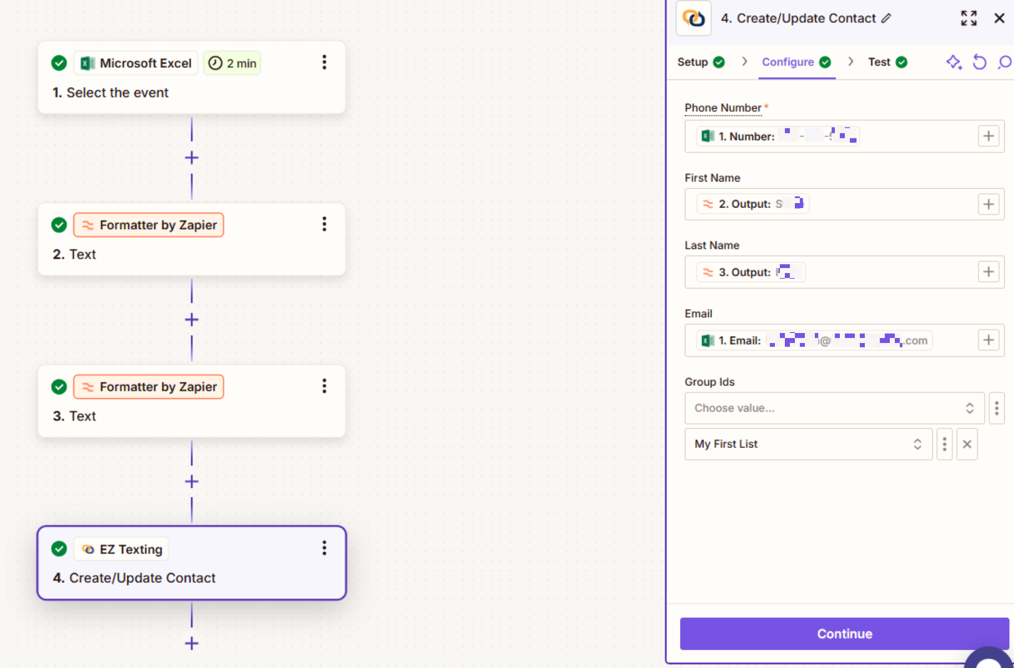1014x668 pixels.
Task: Add a step below Microsoft Excel step
Action: pos(191,158)
